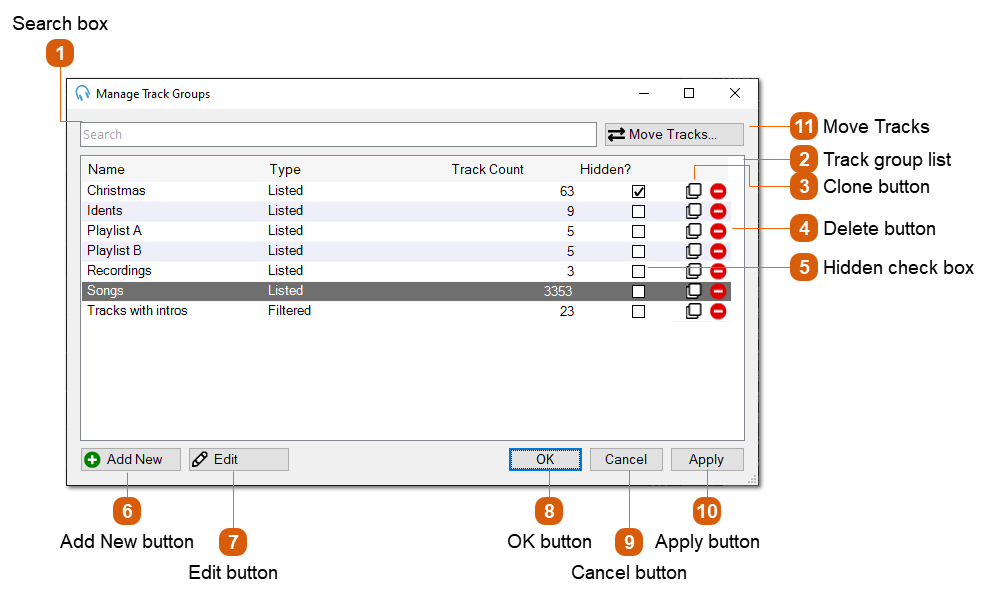Hide the Songs track group

click(638, 290)
